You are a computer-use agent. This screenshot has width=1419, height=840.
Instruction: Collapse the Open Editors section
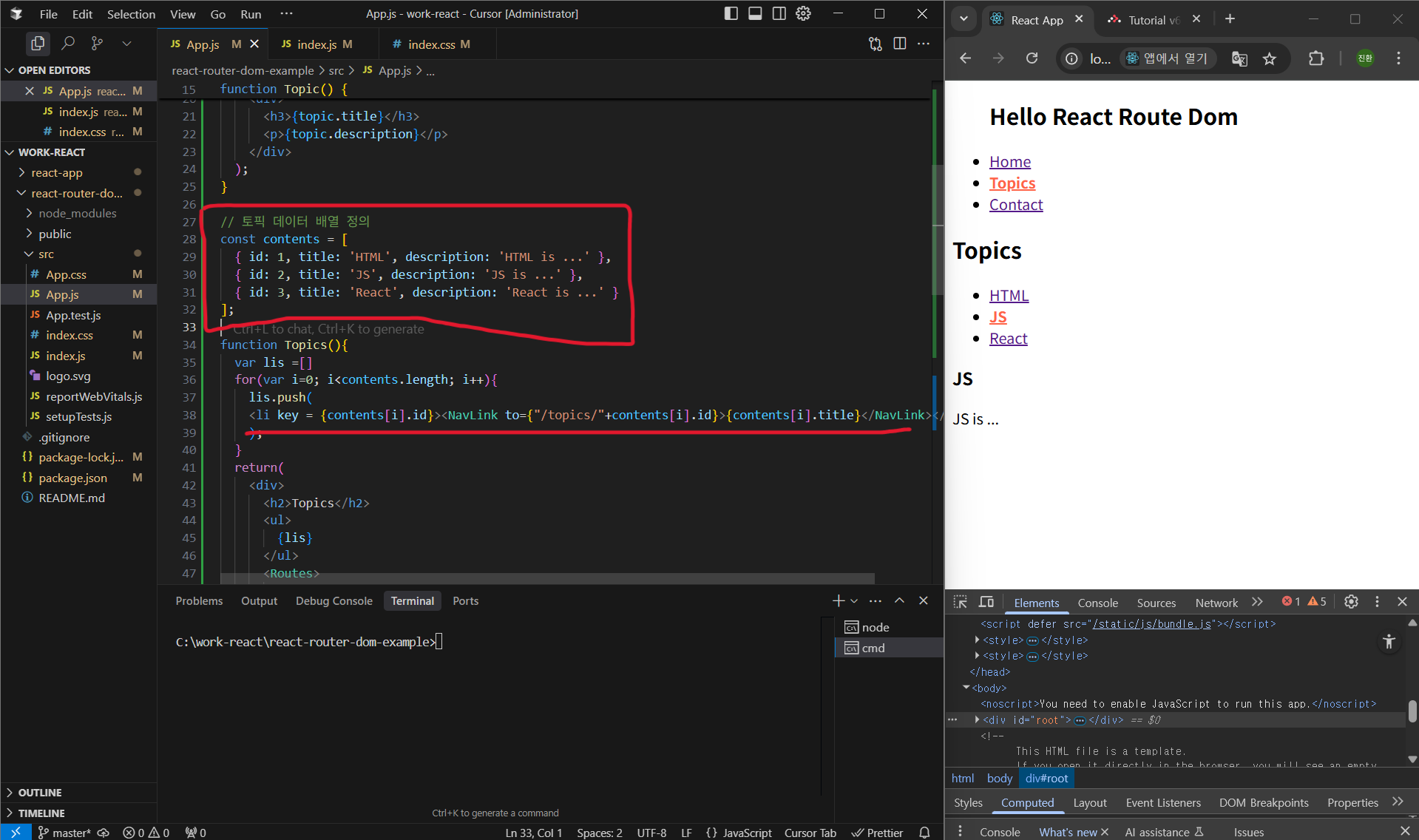pos(78,70)
